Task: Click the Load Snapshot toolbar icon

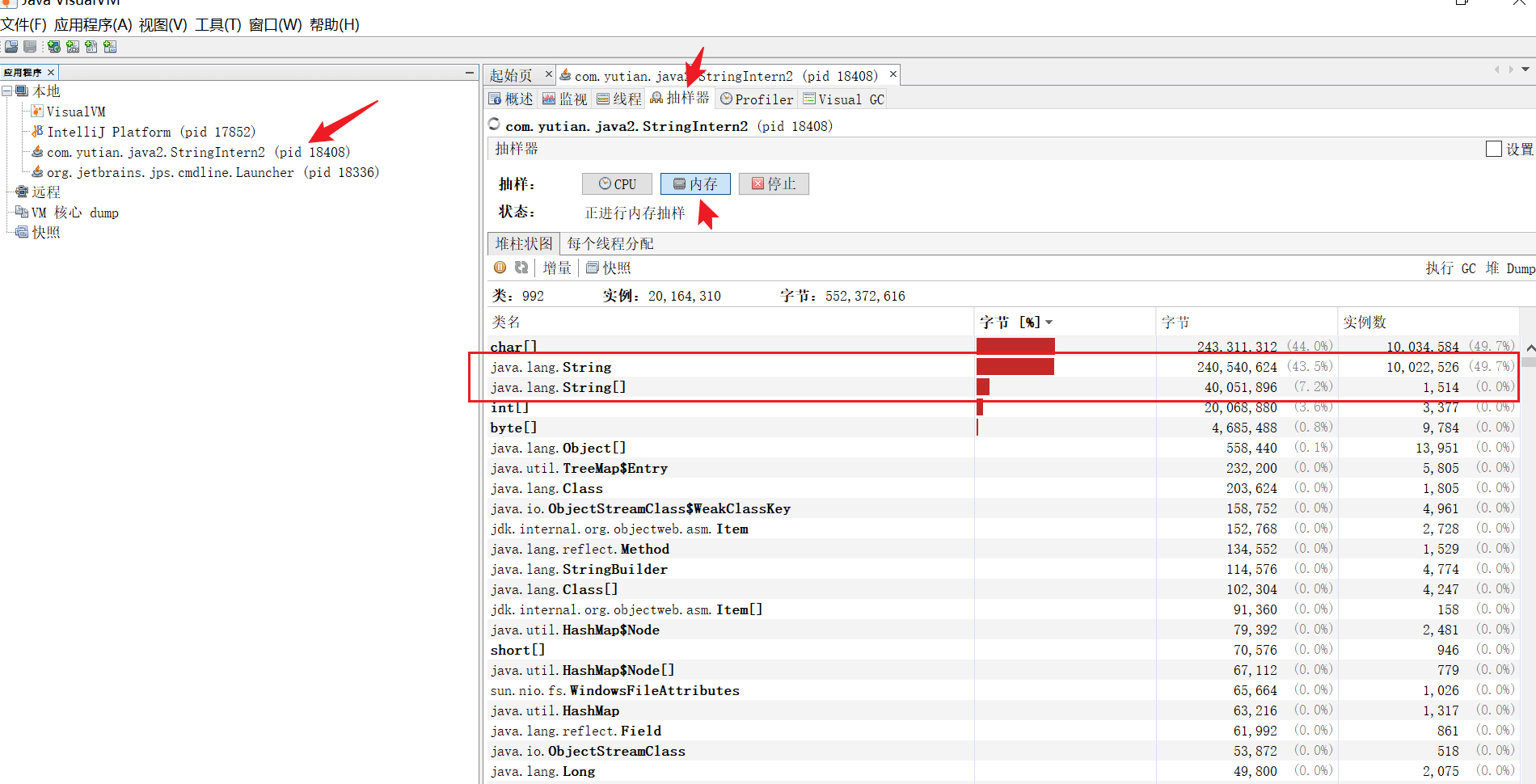Action: (11, 47)
